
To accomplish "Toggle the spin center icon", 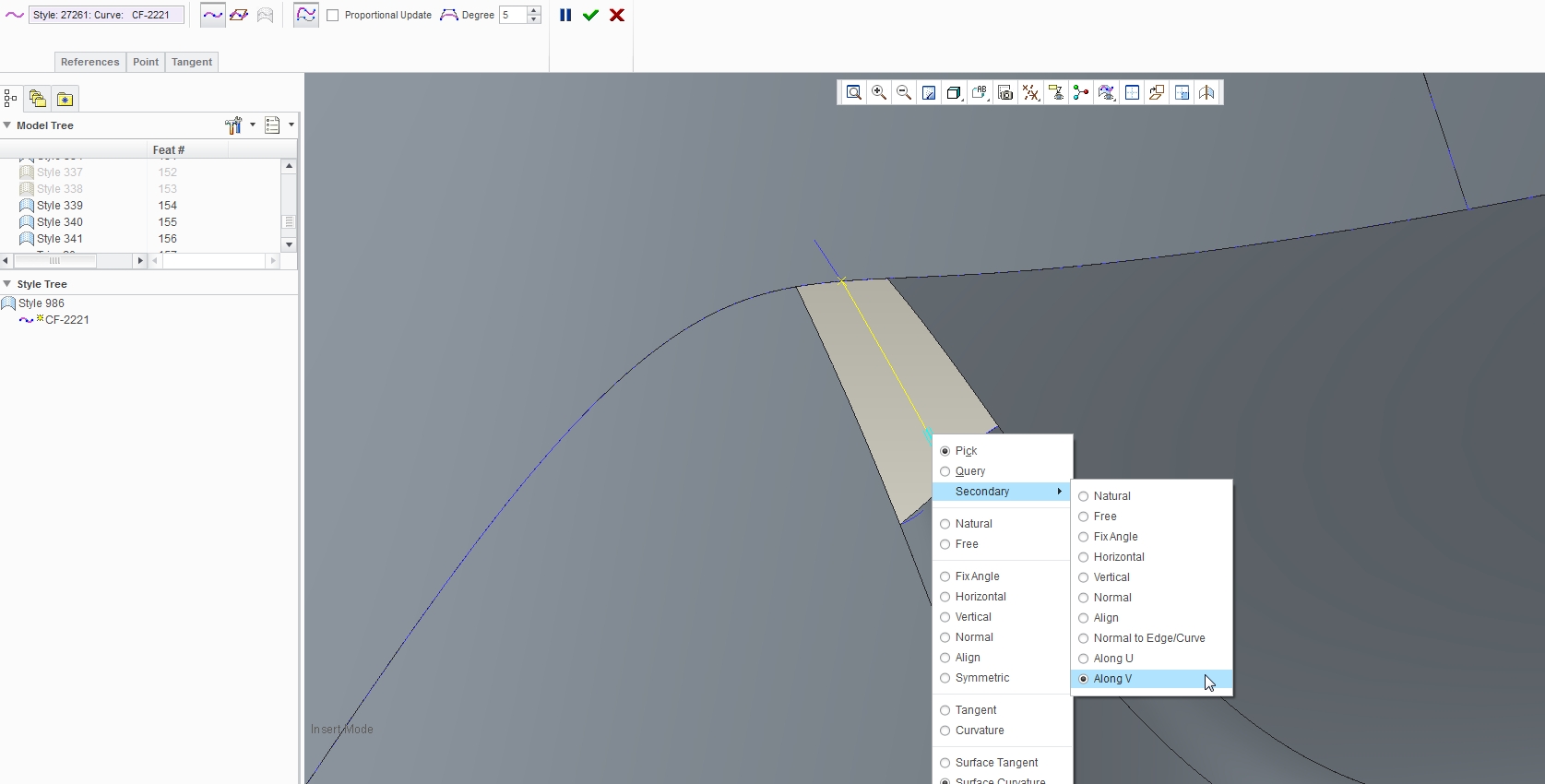I will (x=1081, y=92).
